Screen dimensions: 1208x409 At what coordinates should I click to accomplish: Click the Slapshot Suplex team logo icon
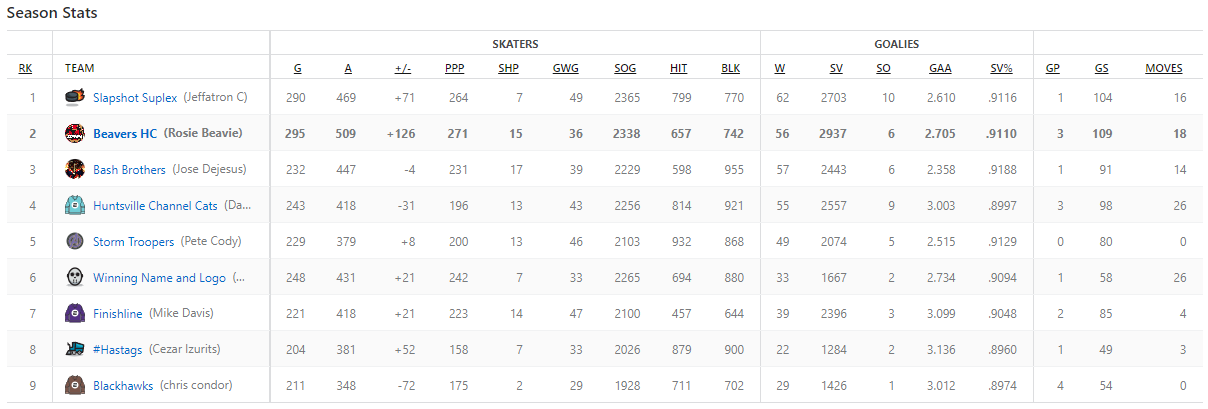click(x=74, y=98)
